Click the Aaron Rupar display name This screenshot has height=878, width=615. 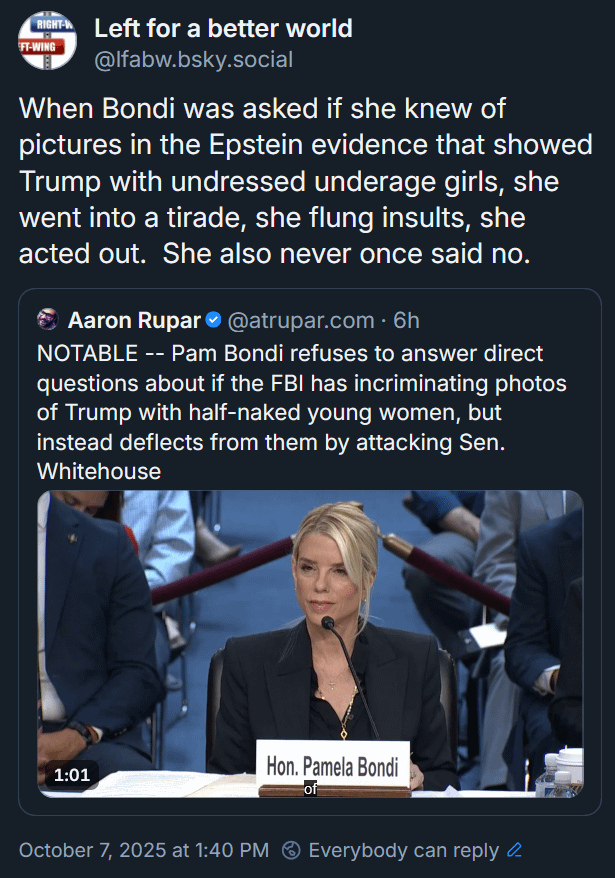(x=134, y=321)
